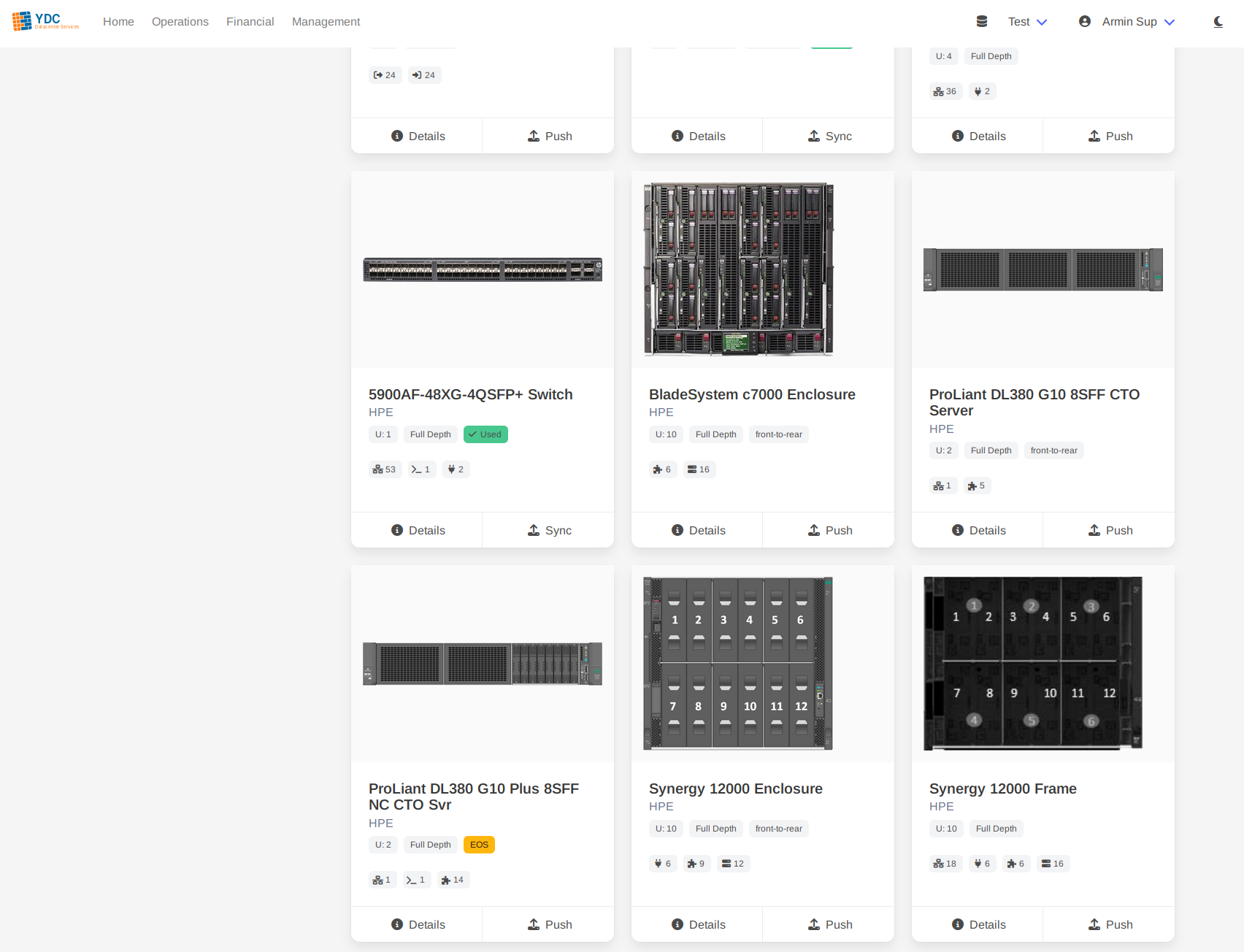
Task: Click the device bays 16 badge on Synergy 12000 Frame
Action: [1053, 864]
